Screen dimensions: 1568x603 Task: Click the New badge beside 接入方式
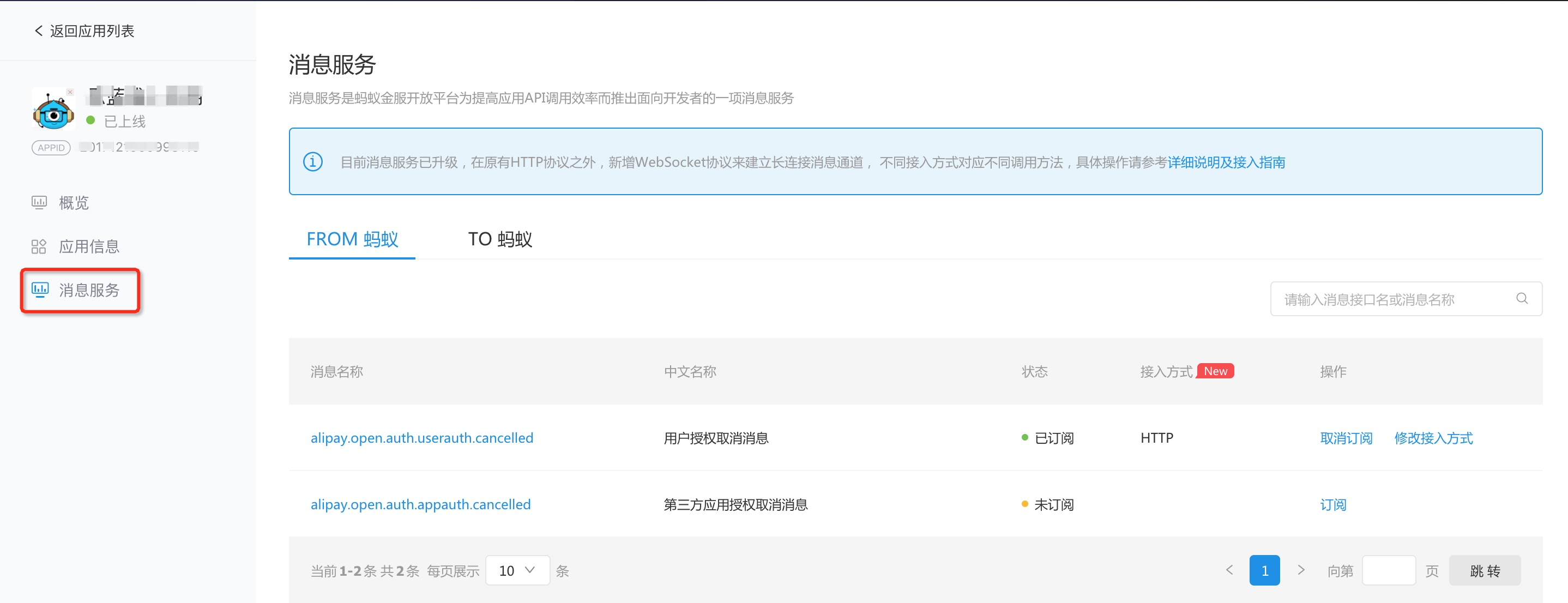[1215, 371]
